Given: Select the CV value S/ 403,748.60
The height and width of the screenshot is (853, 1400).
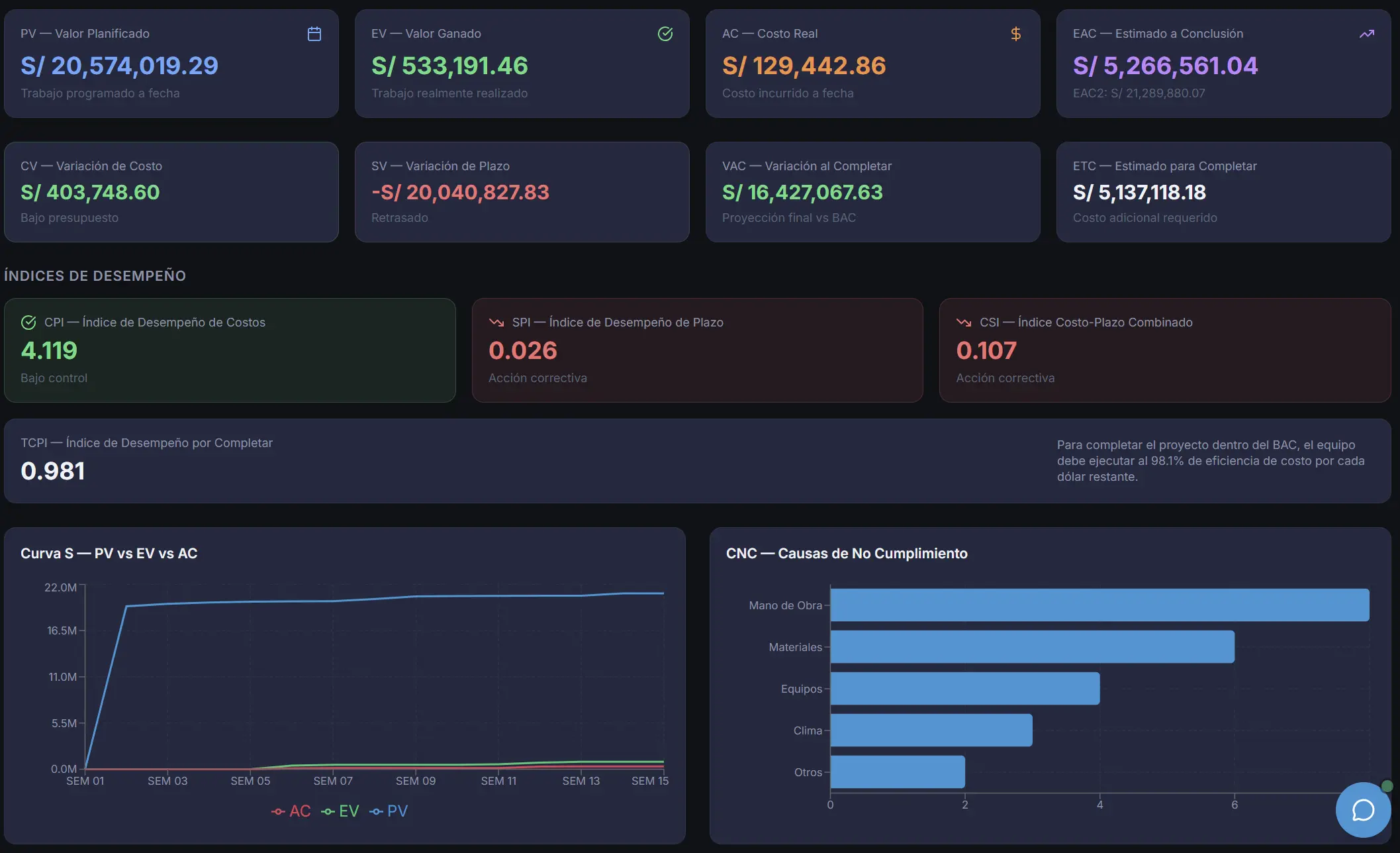Looking at the screenshot, I should click(x=90, y=192).
